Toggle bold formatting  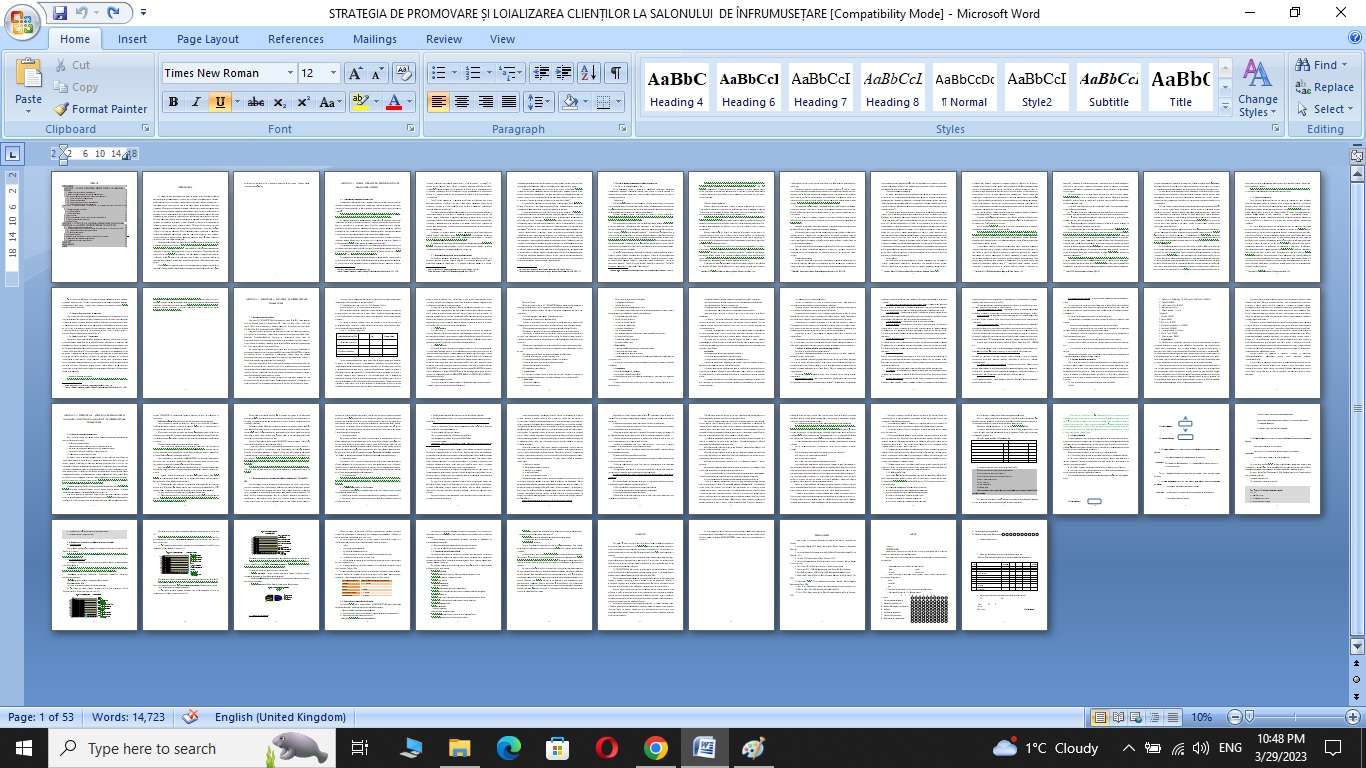pyautogui.click(x=173, y=102)
